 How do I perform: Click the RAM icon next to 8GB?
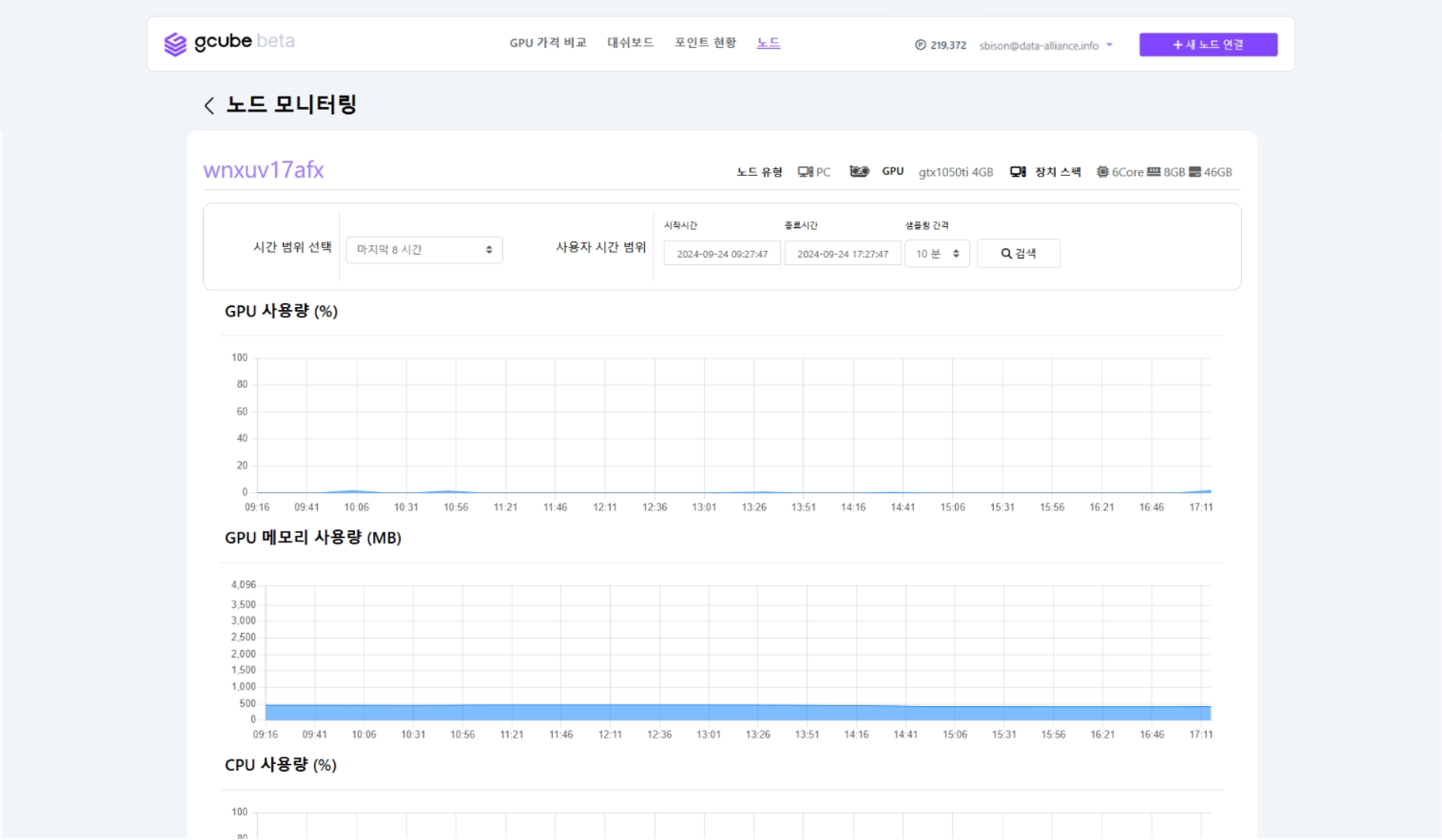point(1154,172)
